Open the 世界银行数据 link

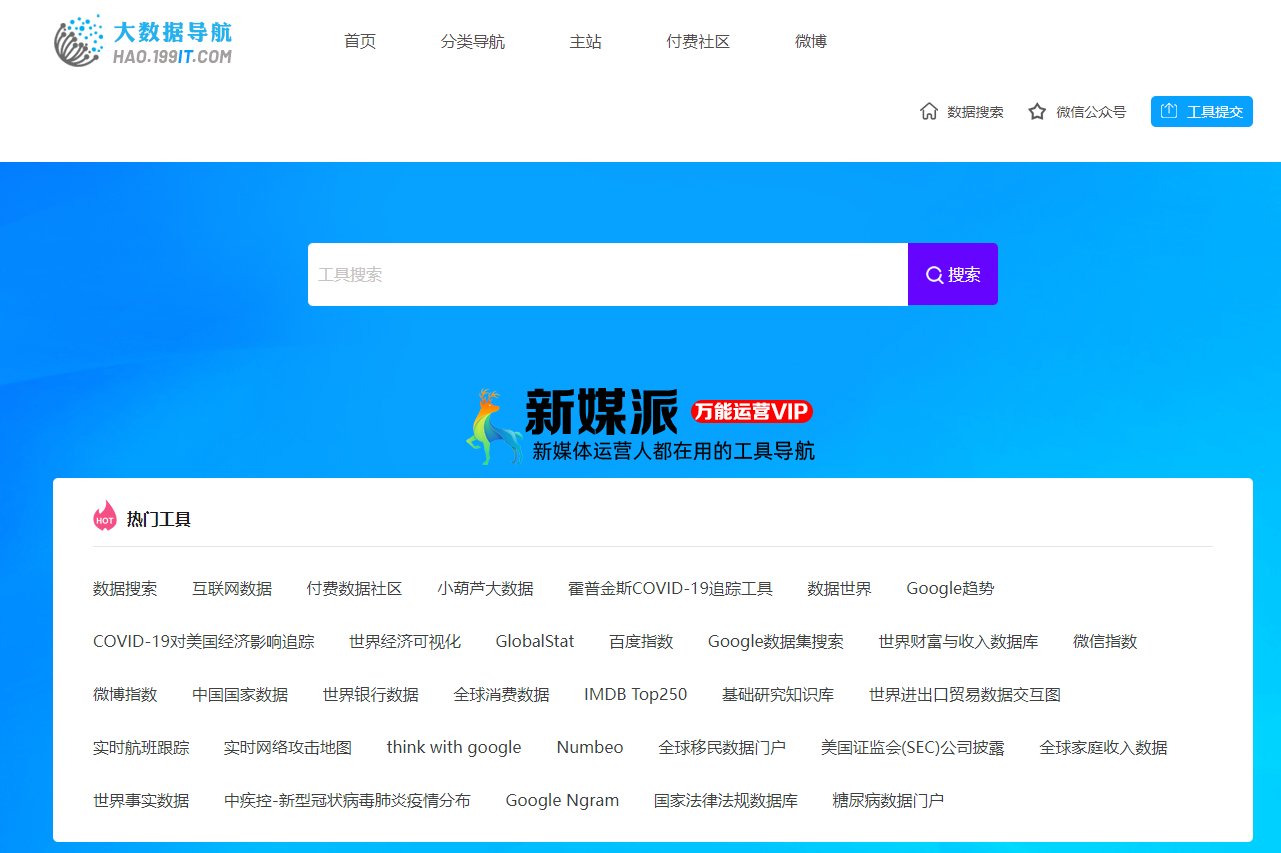click(370, 695)
